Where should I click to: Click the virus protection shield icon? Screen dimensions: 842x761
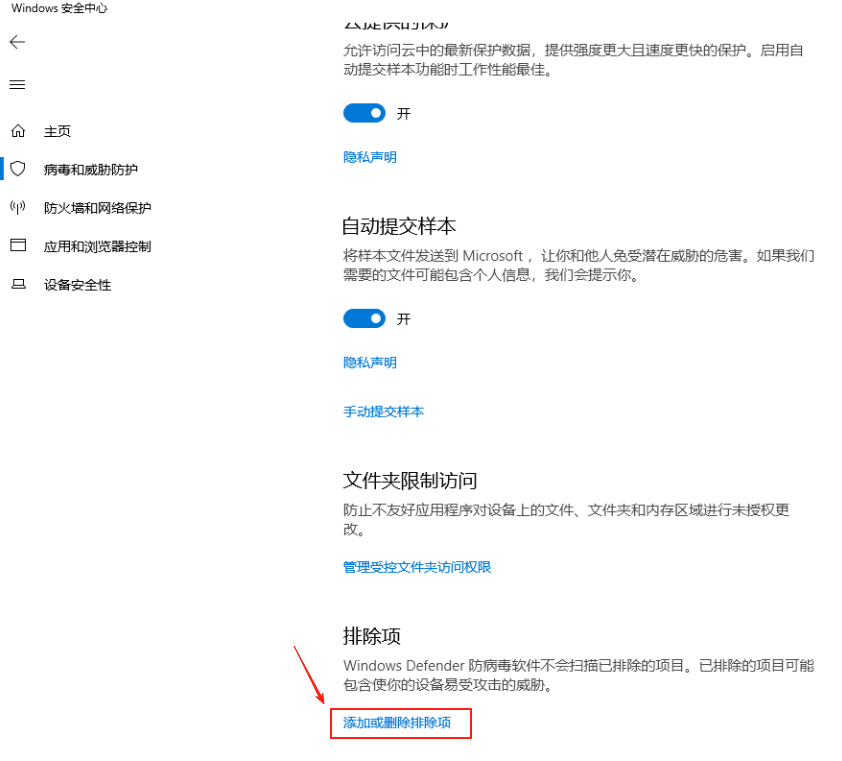[x=17, y=169]
